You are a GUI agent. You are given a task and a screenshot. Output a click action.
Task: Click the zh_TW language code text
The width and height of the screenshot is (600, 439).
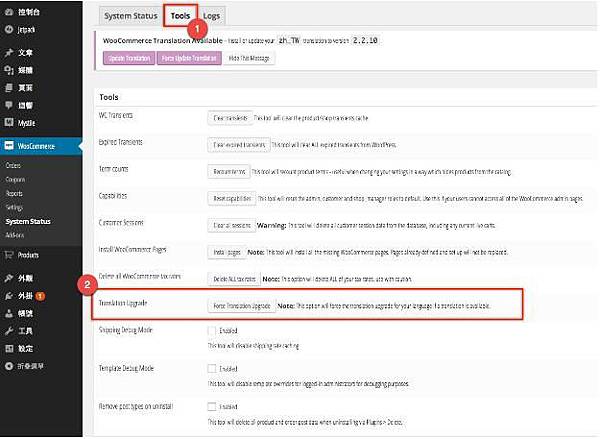point(289,40)
